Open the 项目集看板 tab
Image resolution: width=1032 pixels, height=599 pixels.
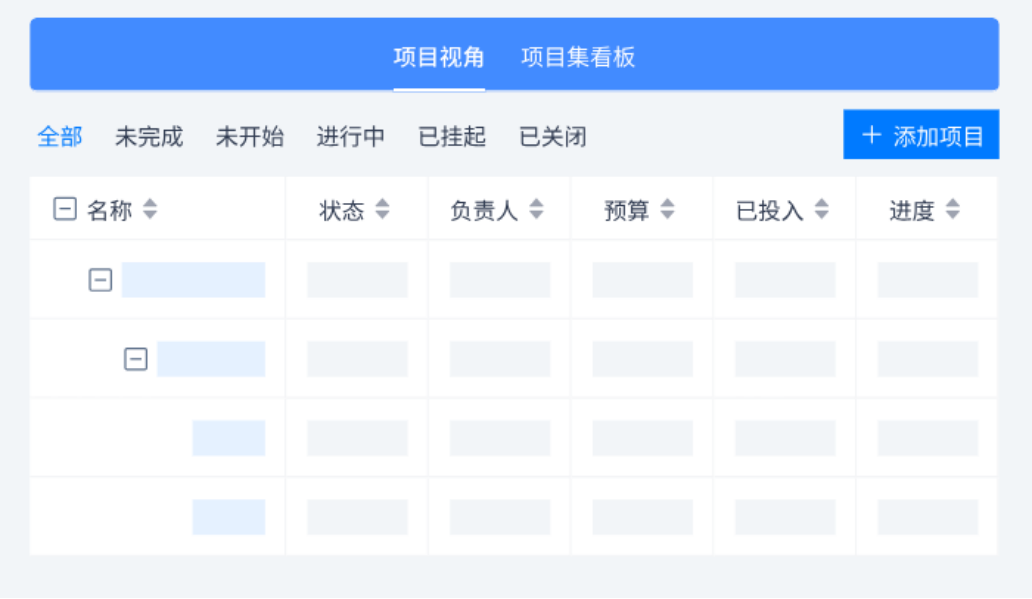578,57
